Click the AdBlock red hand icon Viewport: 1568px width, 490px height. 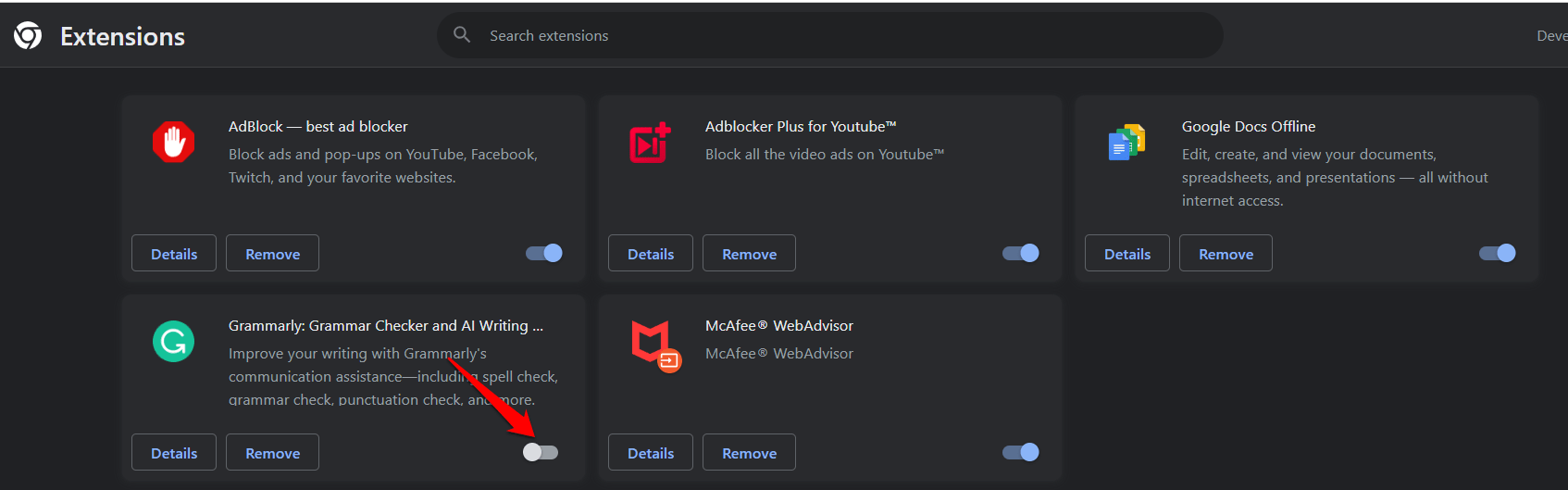tap(173, 142)
